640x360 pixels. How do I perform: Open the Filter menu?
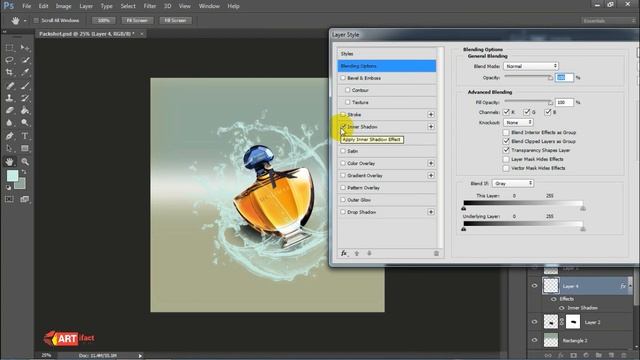150,6
